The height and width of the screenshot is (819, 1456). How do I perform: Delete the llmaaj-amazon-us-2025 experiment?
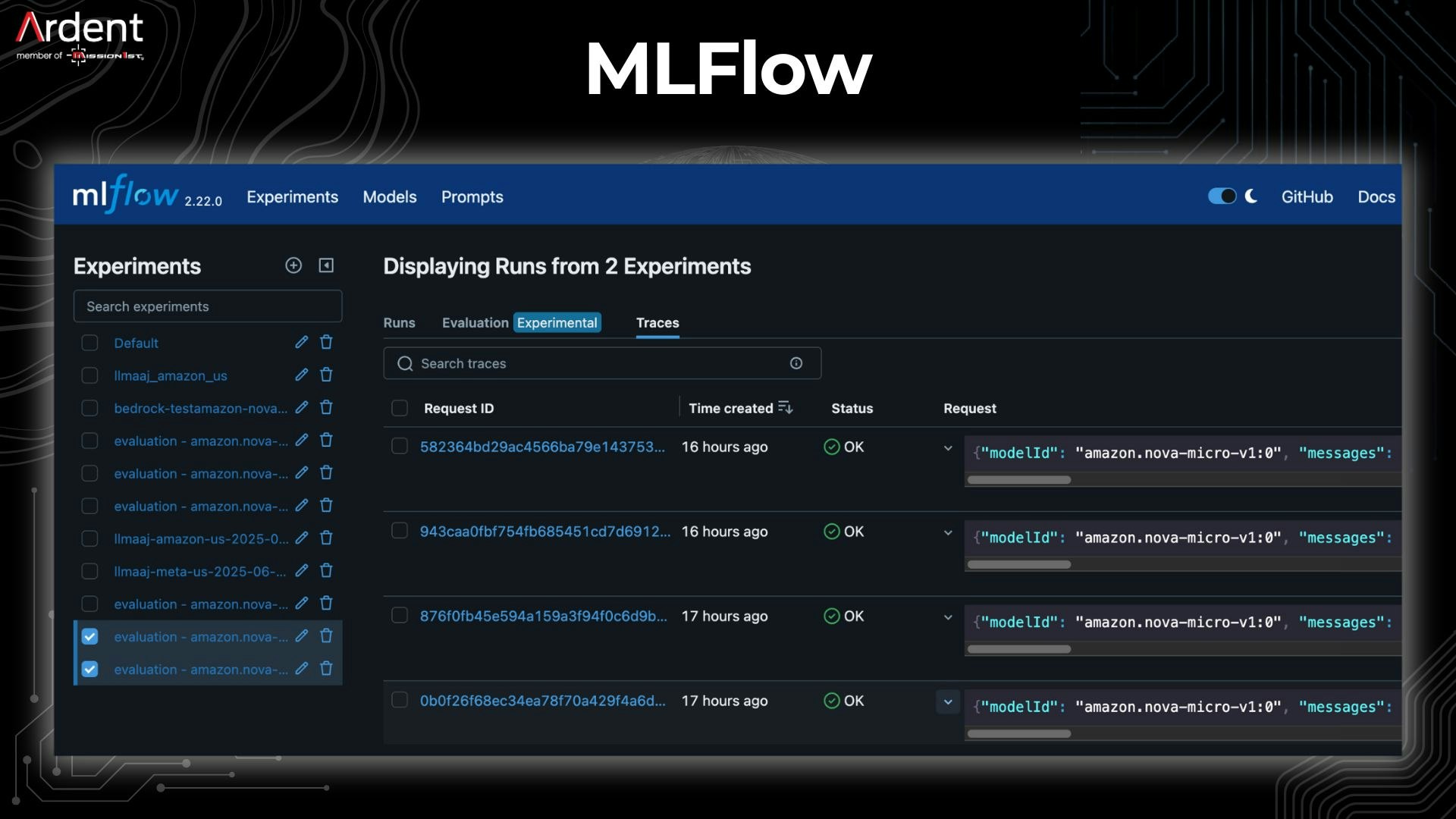pos(327,538)
